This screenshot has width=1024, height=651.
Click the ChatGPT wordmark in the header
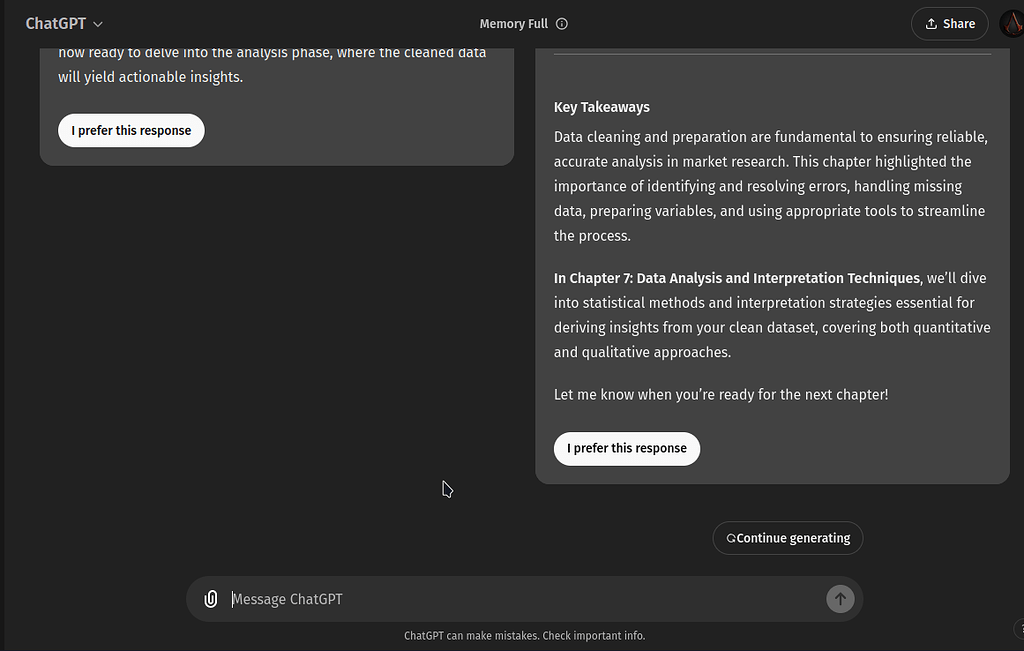(x=55, y=23)
